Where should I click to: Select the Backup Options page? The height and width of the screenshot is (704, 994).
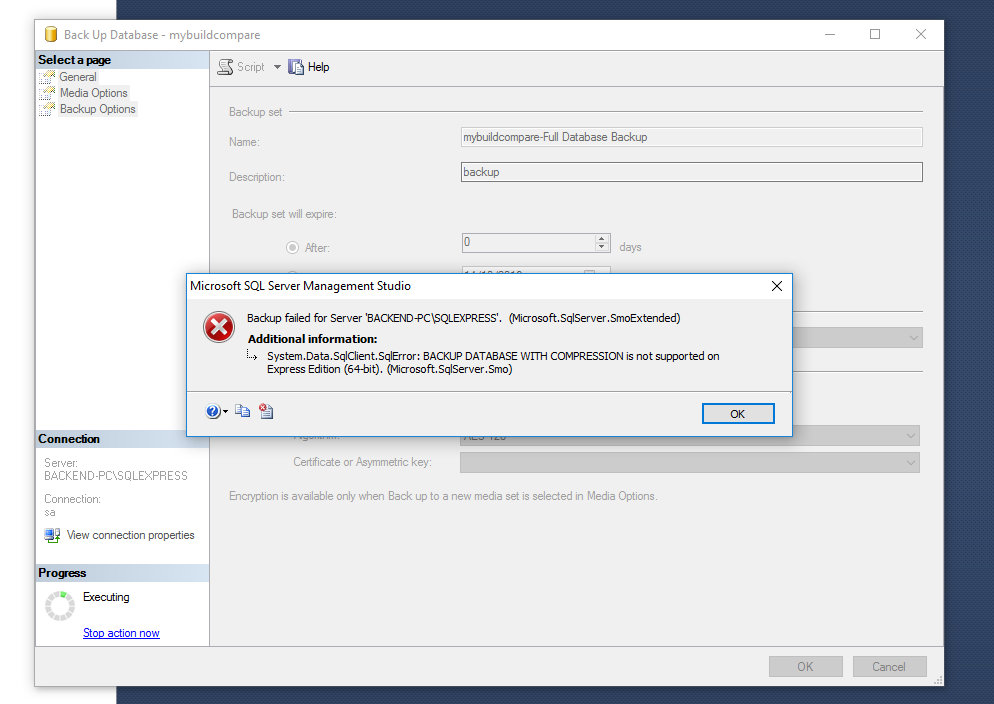[98, 109]
